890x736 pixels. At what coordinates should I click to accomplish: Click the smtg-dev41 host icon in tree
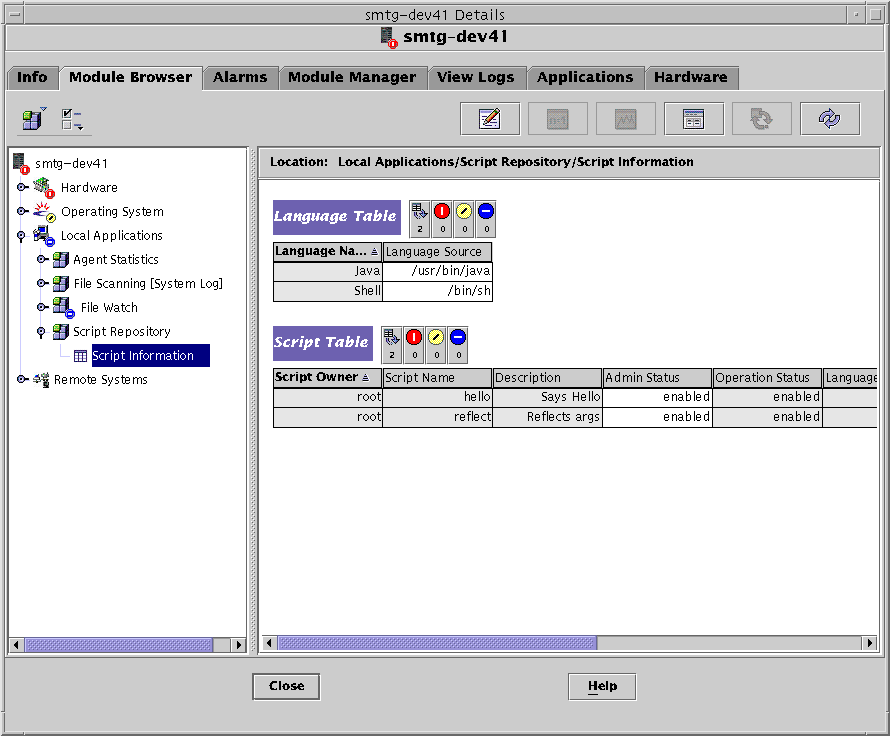[21, 163]
